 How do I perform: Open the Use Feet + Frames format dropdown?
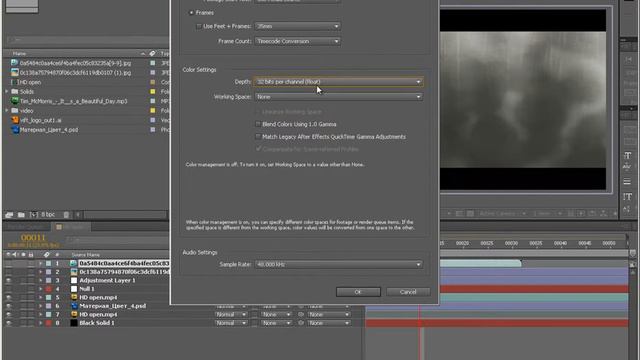click(297, 26)
